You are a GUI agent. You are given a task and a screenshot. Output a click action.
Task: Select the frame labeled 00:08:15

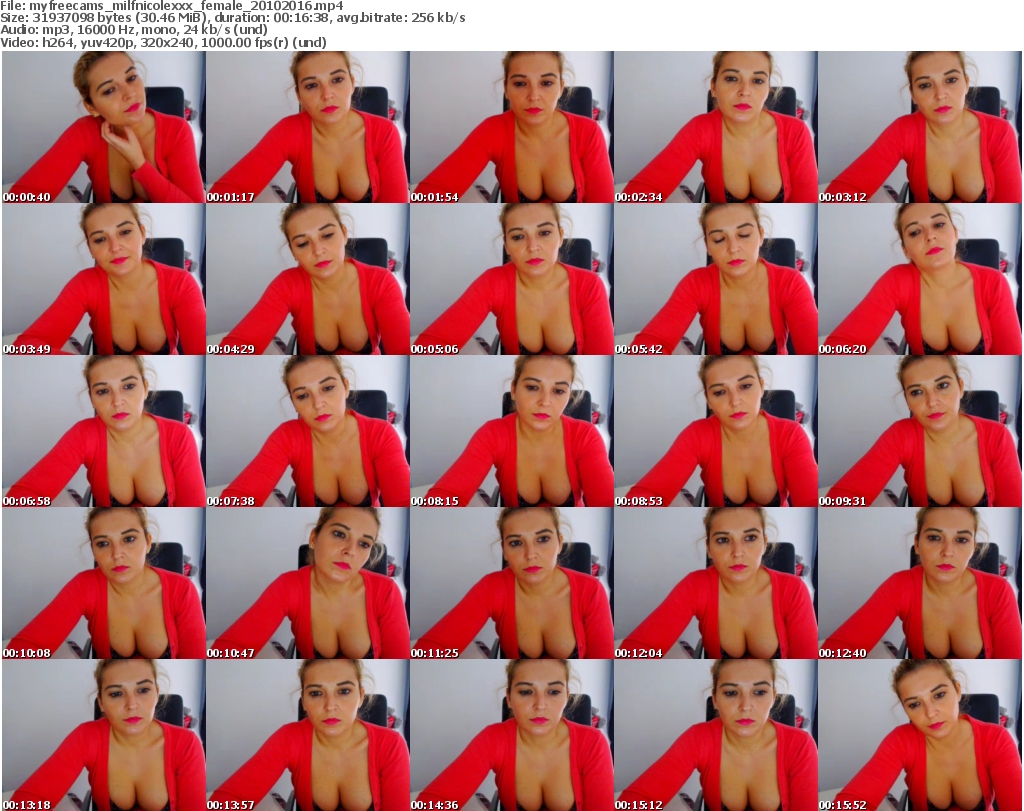coord(511,431)
